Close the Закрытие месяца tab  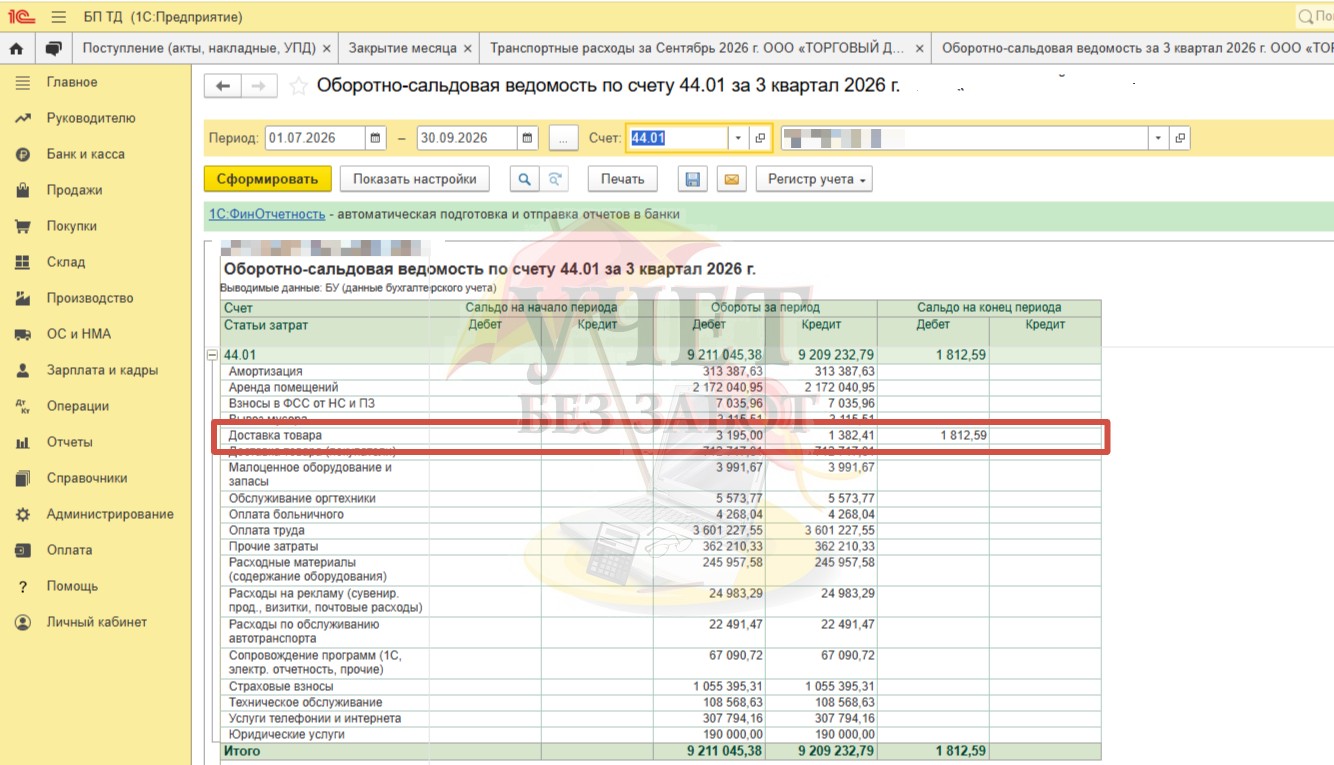point(467,48)
